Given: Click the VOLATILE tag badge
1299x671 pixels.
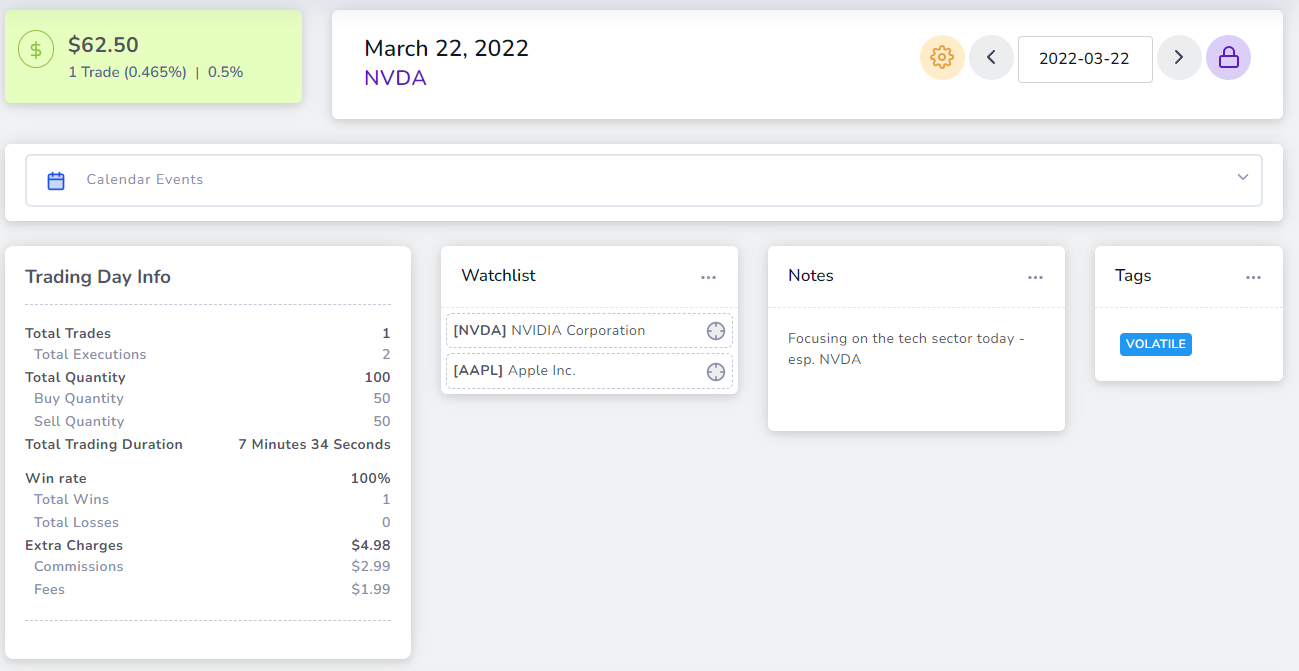Looking at the screenshot, I should [x=1156, y=344].
